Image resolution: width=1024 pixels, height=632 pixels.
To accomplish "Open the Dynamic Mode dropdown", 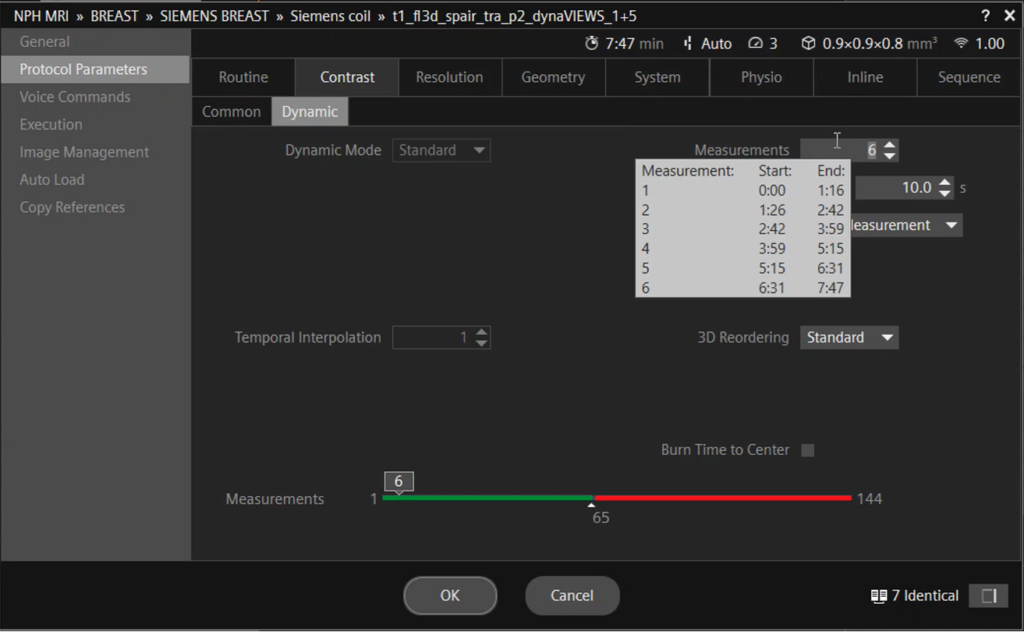I will point(480,151).
